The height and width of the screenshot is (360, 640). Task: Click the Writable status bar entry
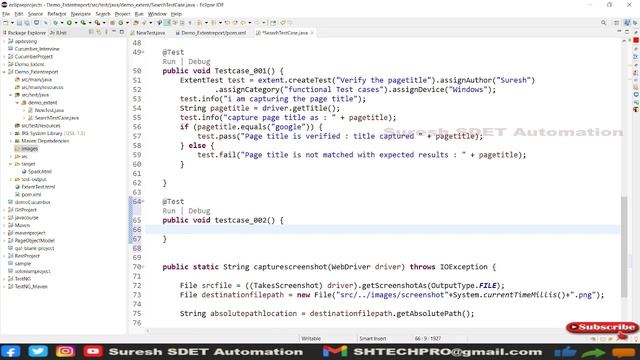click(x=311, y=338)
